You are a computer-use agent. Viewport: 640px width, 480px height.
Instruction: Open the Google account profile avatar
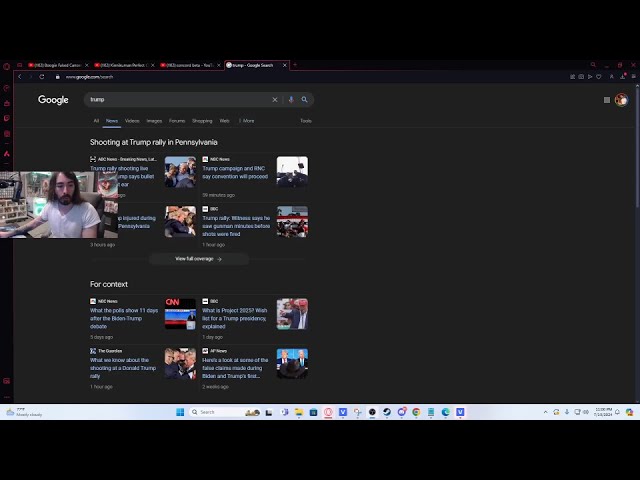coord(621,100)
